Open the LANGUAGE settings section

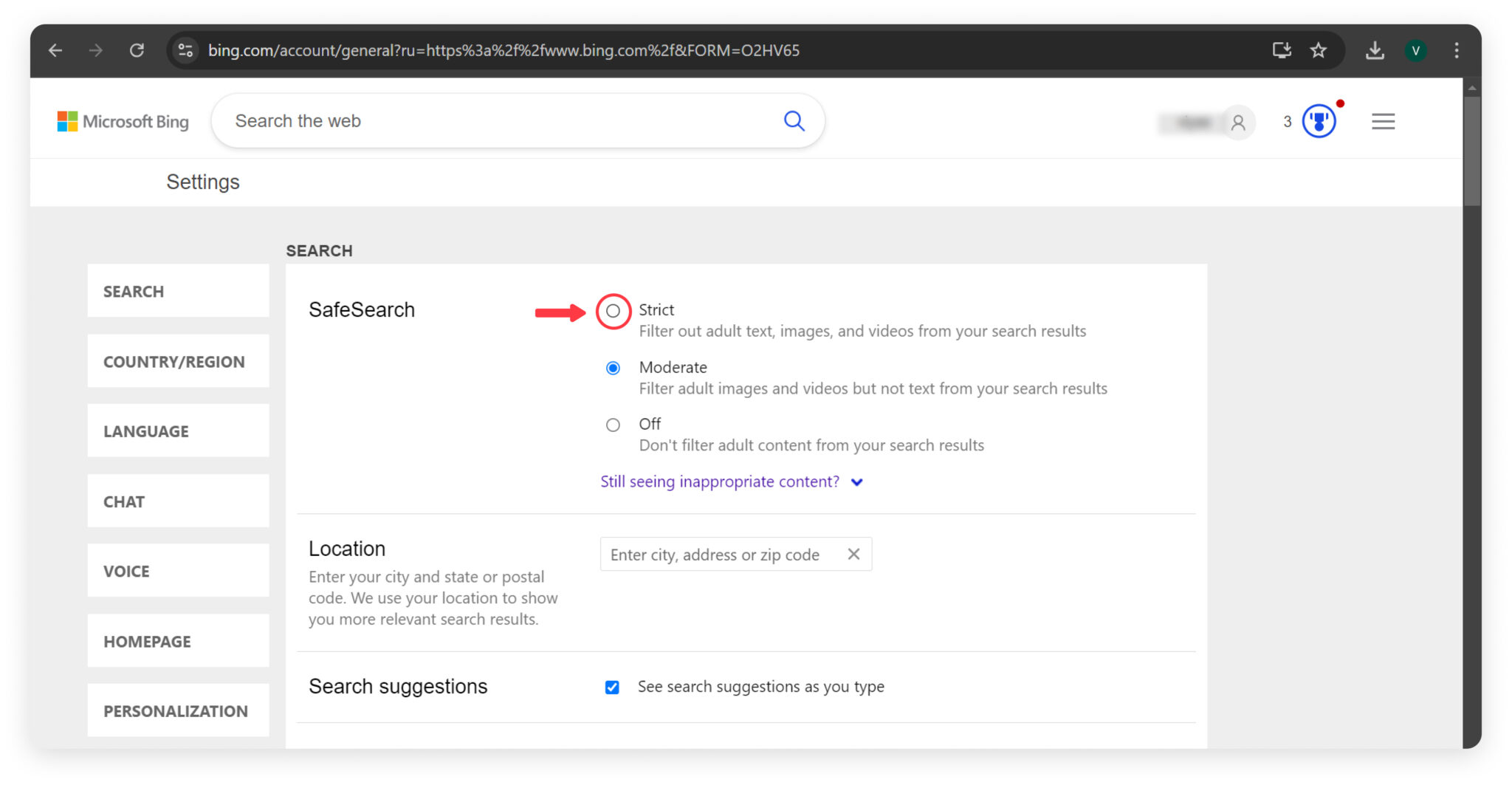(x=177, y=431)
